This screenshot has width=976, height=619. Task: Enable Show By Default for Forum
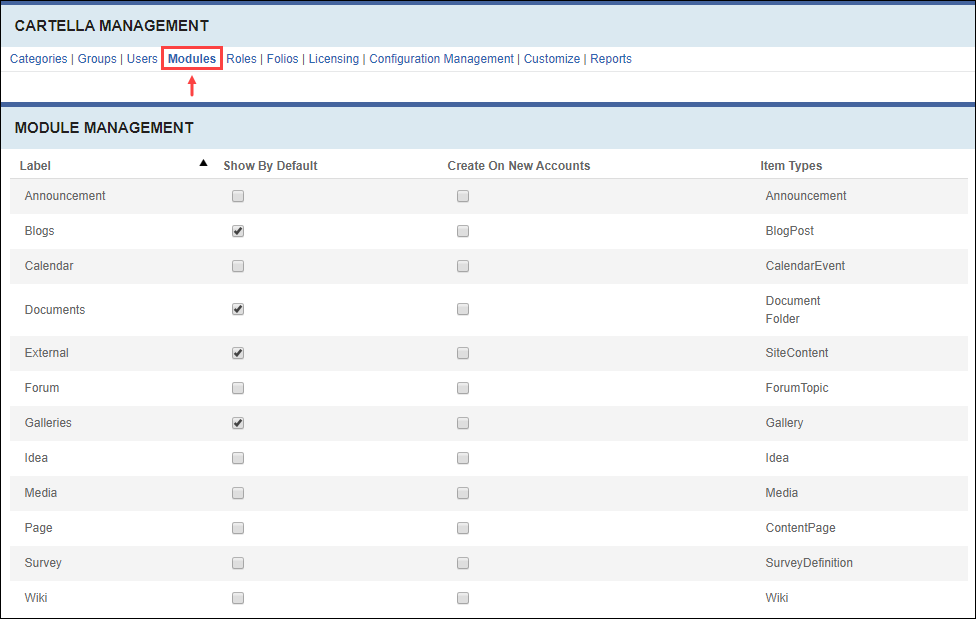(x=238, y=388)
